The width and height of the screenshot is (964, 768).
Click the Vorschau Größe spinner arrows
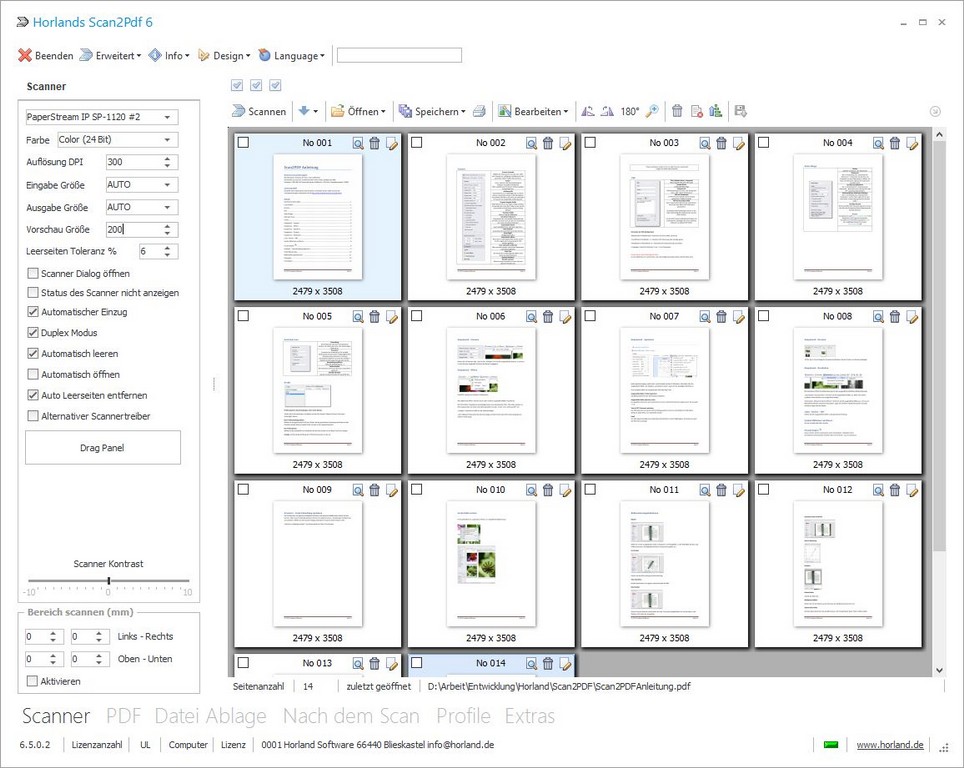[167, 229]
